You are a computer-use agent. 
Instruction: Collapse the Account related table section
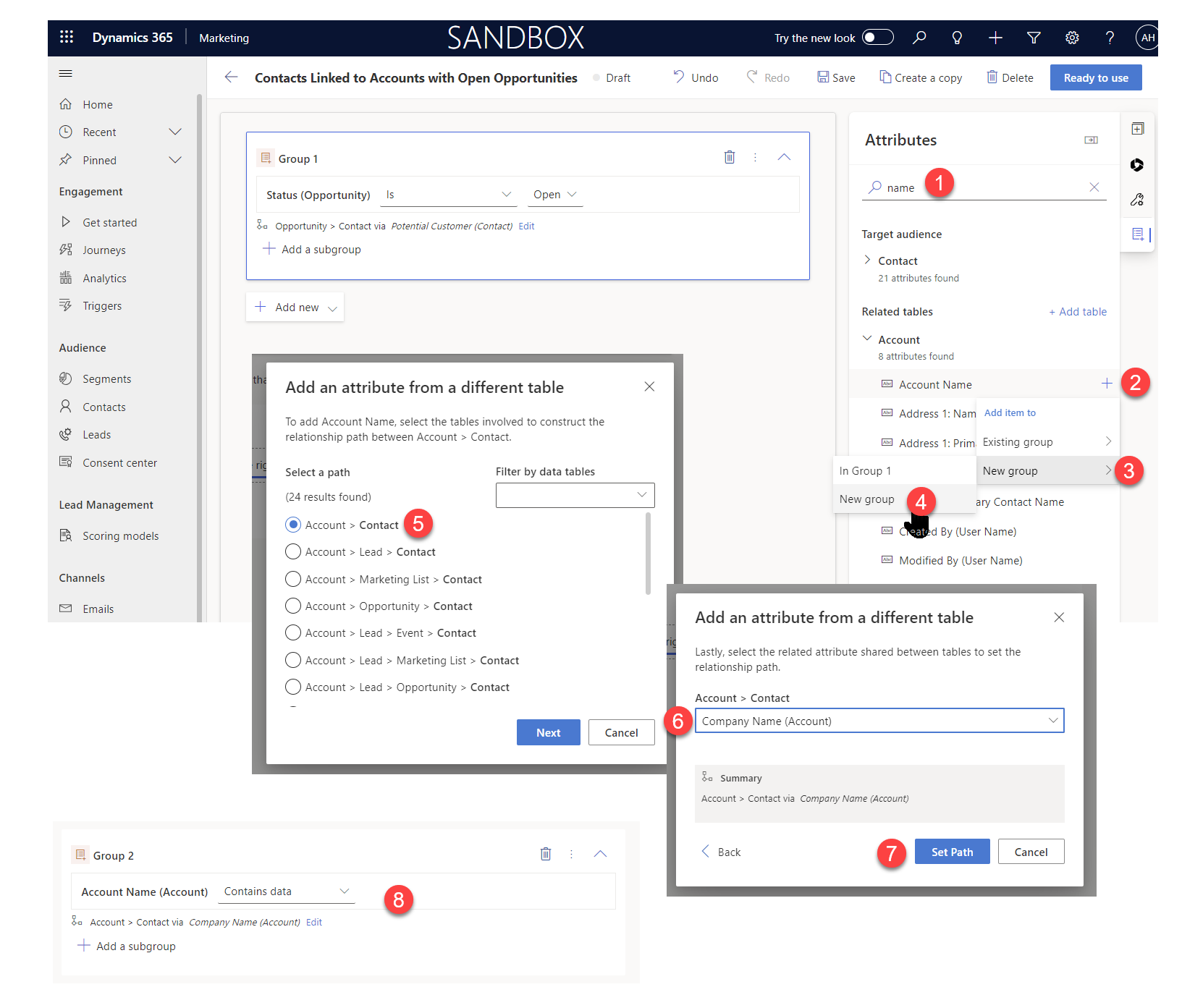(868, 338)
